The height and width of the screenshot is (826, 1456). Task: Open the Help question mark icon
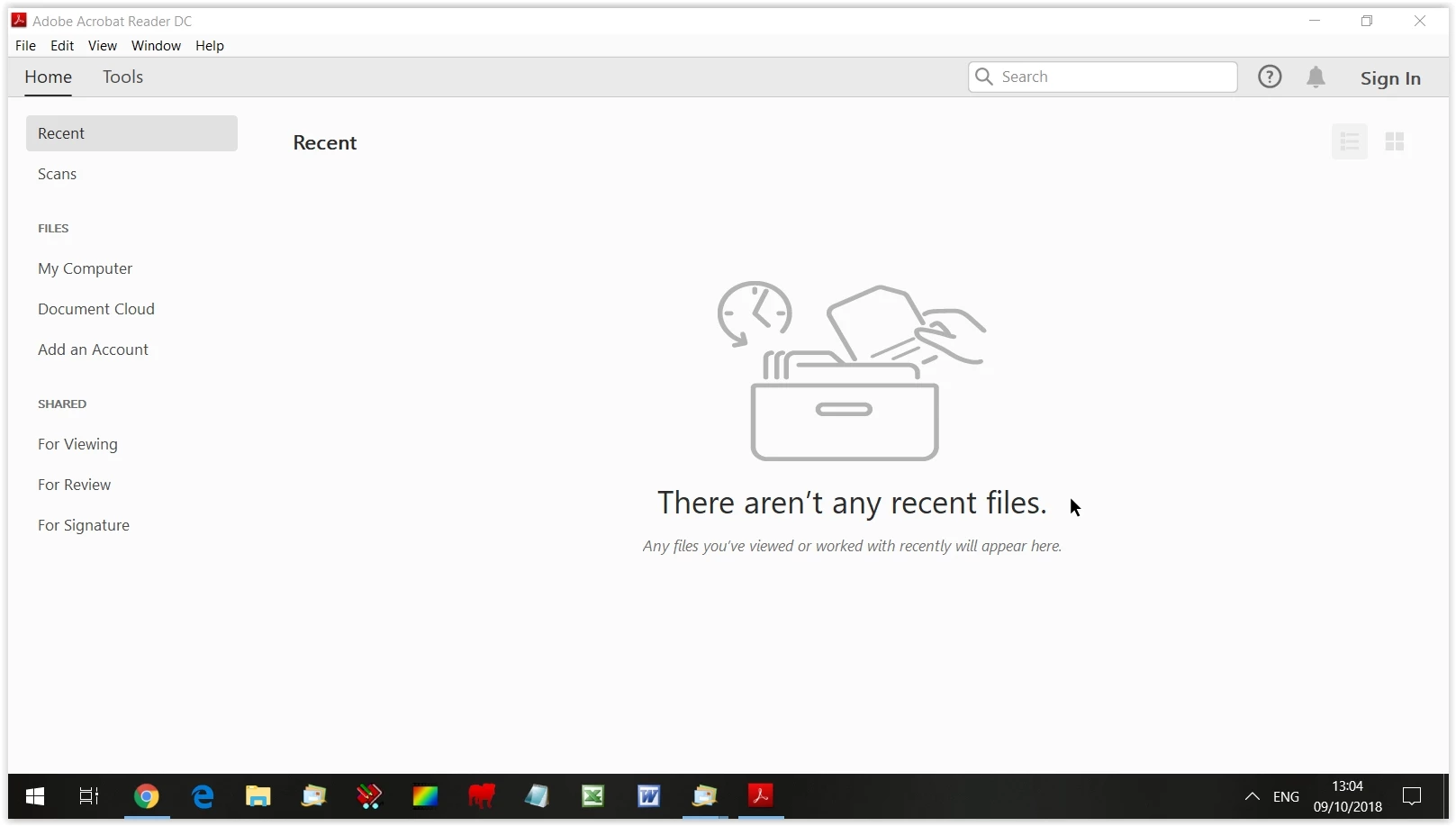coord(1270,77)
